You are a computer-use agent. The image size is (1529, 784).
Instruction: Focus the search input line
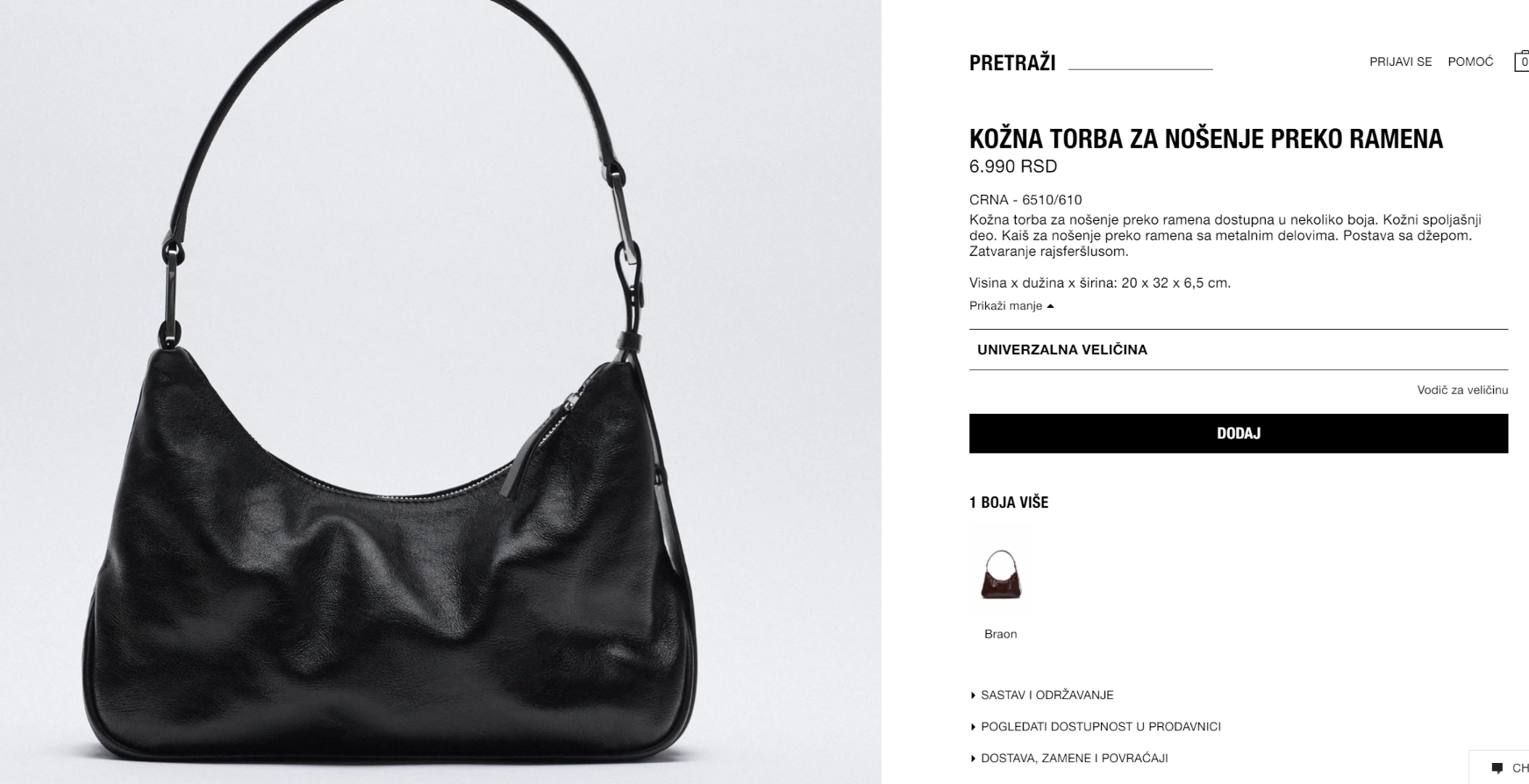(x=1140, y=63)
